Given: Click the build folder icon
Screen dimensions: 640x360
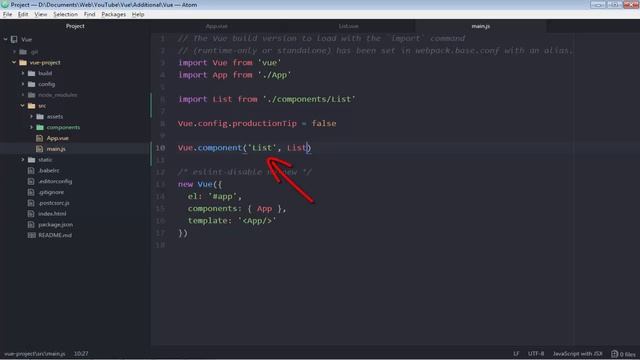Looking at the screenshot, I should (31, 73).
